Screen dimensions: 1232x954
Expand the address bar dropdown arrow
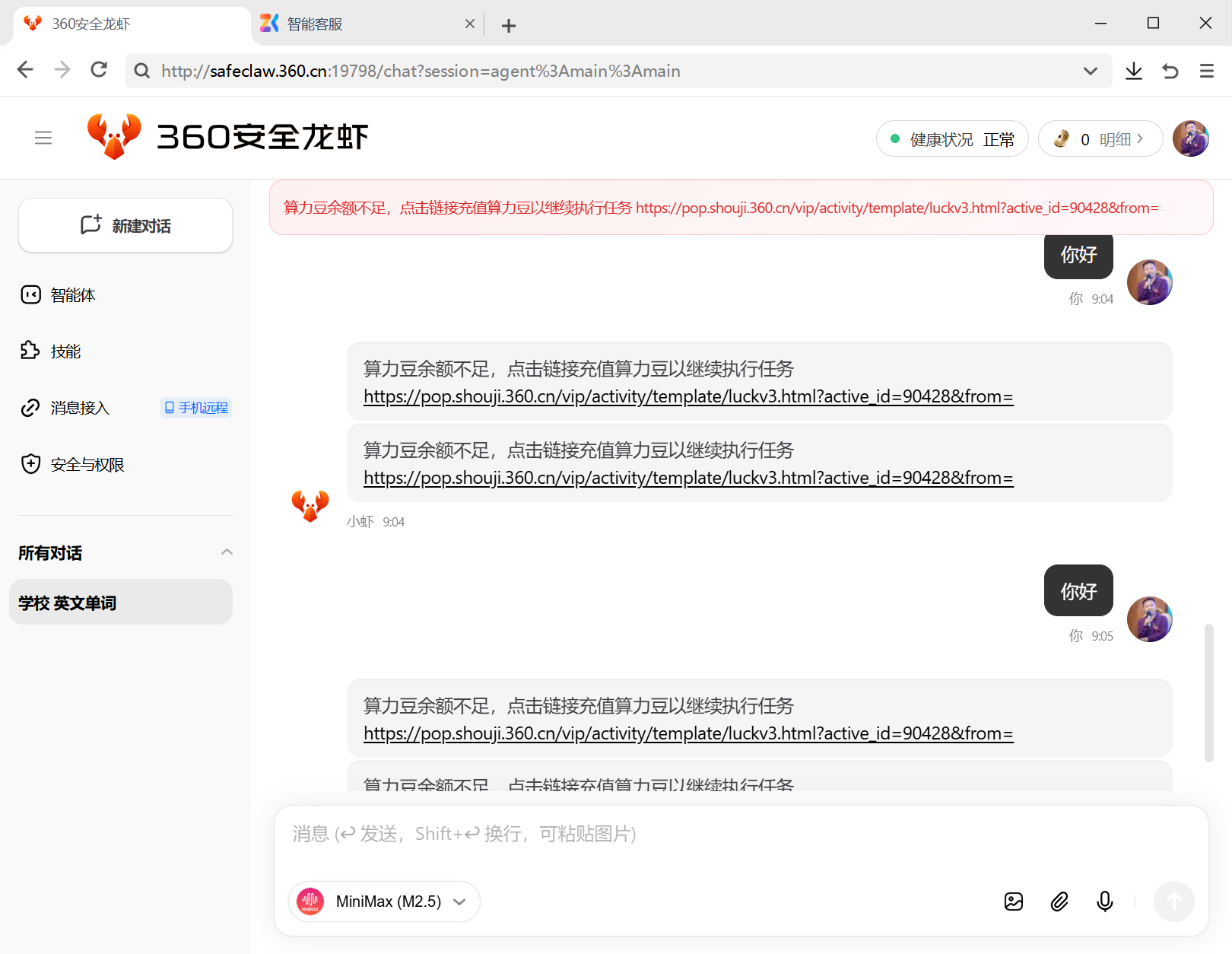(x=1091, y=71)
